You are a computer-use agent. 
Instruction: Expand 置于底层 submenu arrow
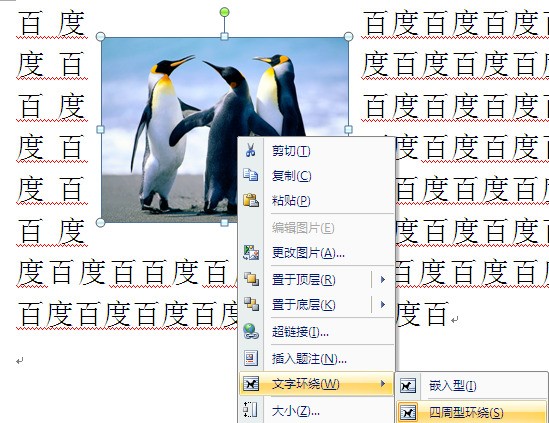pos(383,305)
